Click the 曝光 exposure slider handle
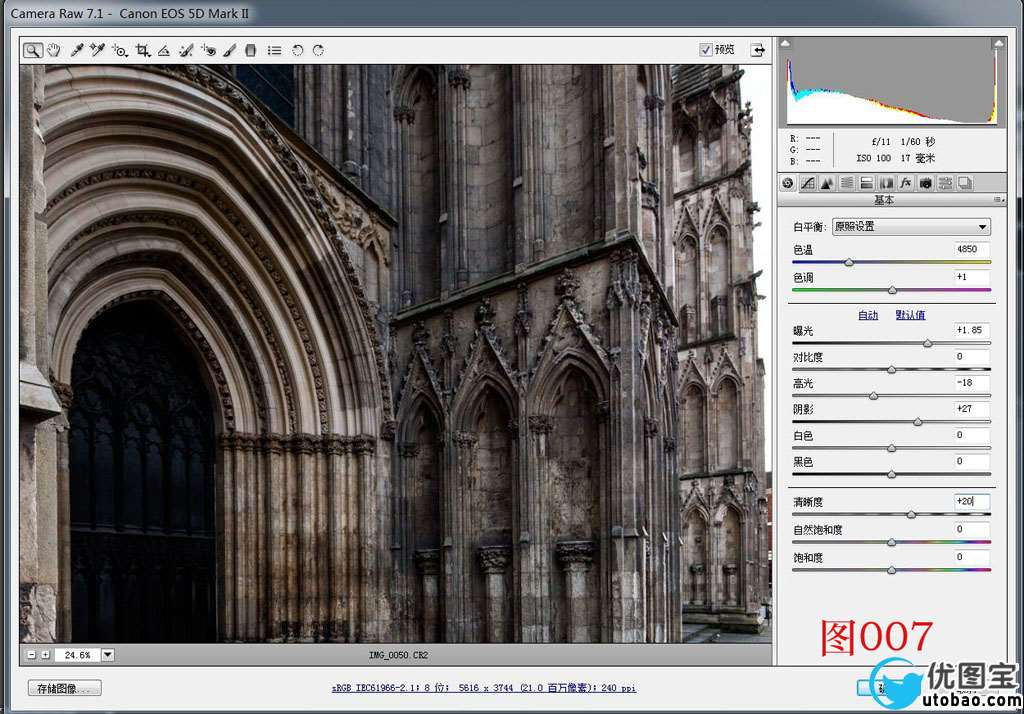Viewport: 1024px width, 714px height. click(927, 343)
